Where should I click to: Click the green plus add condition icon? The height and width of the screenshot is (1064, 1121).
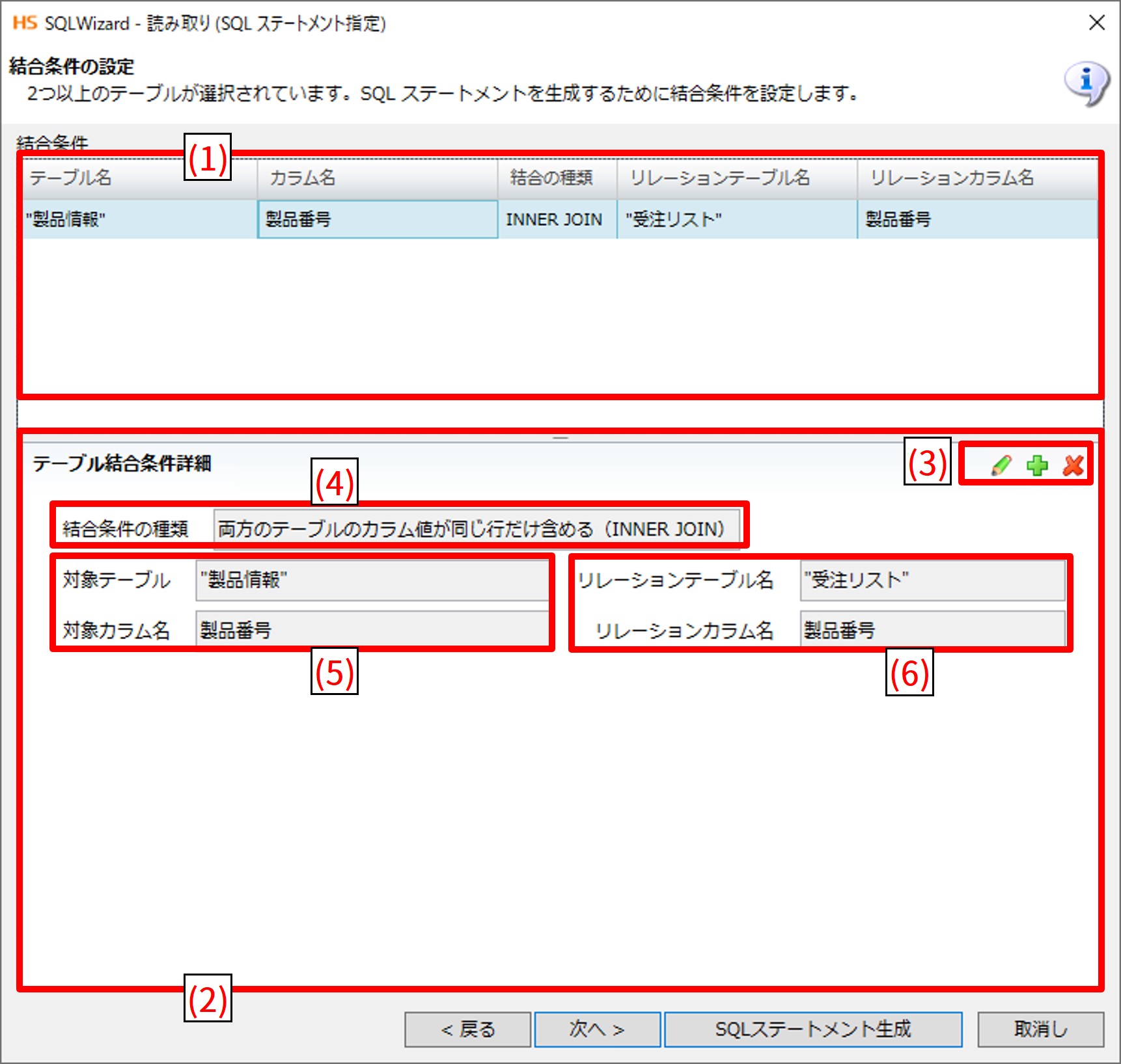tap(1037, 465)
